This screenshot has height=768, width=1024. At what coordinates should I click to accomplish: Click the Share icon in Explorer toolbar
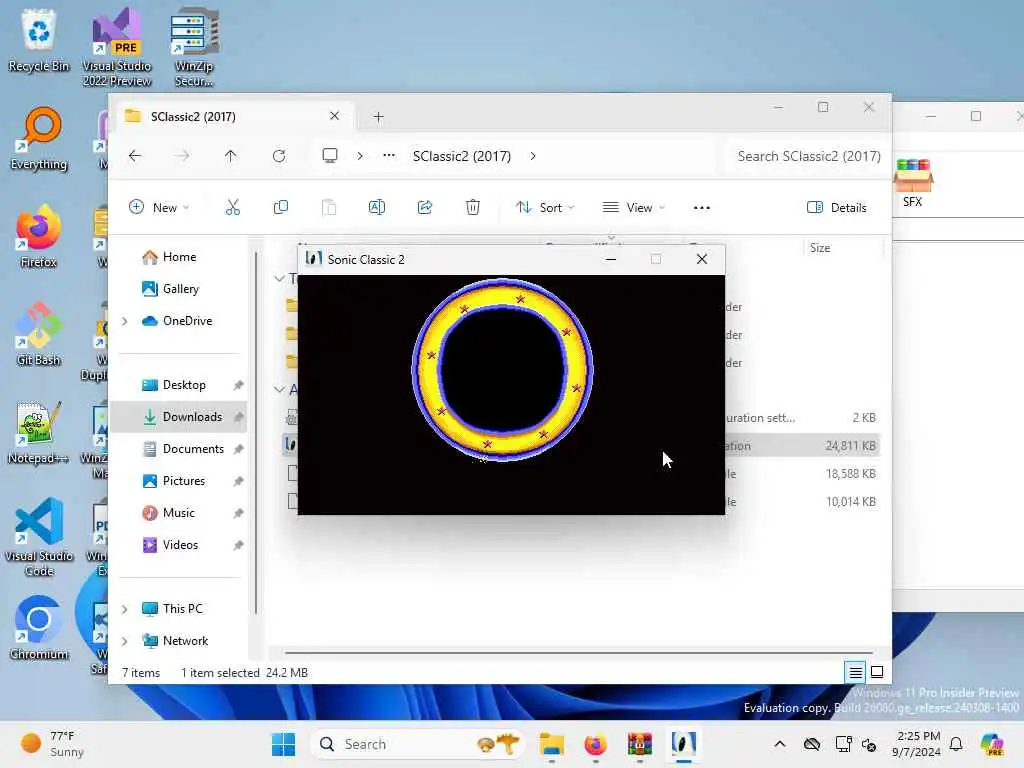pos(425,208)
